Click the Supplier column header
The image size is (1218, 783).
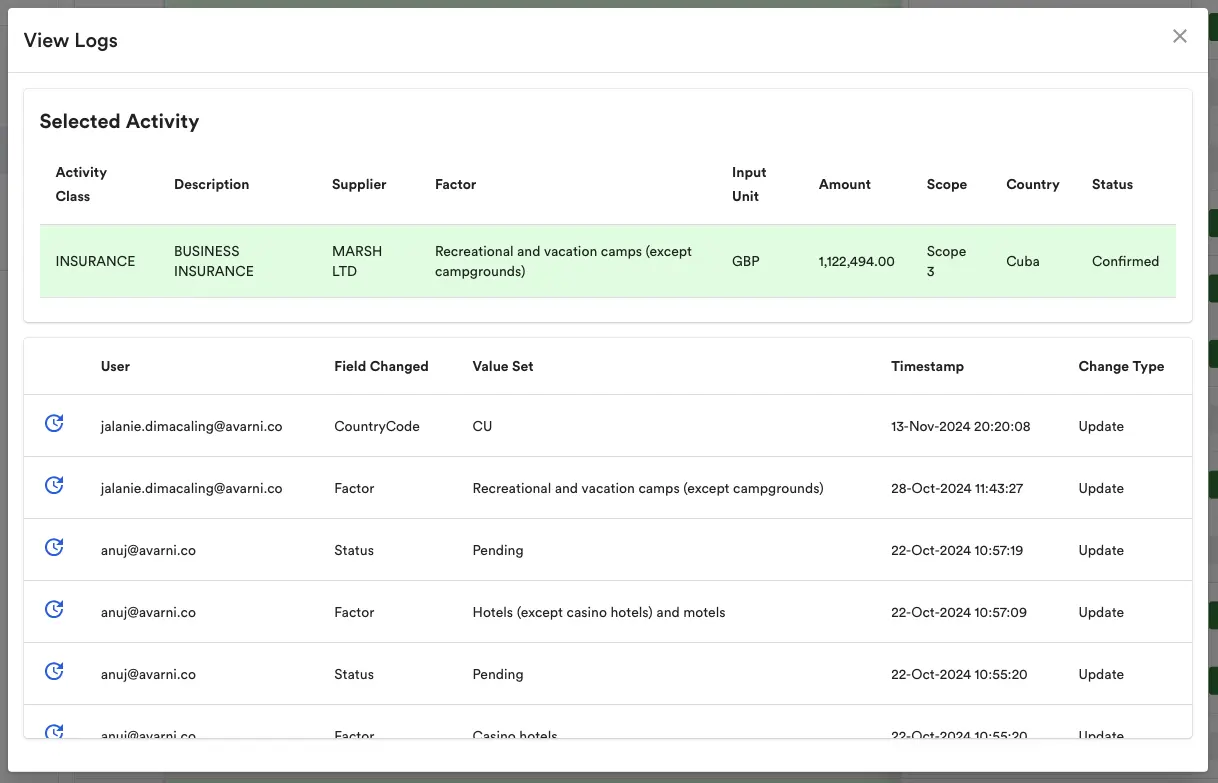359,184
